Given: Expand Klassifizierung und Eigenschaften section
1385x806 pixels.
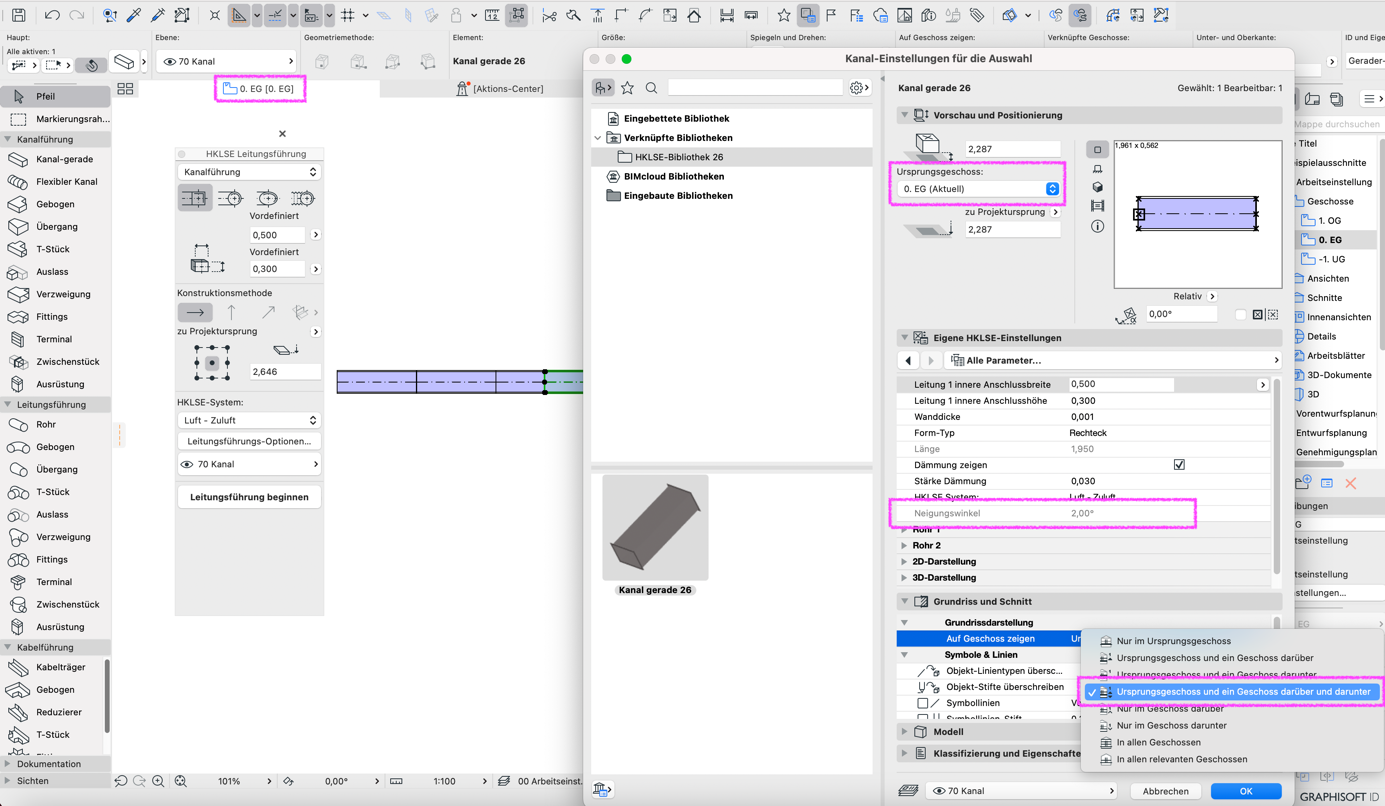Looking at the screenshot, I should (x=904, y=754).
